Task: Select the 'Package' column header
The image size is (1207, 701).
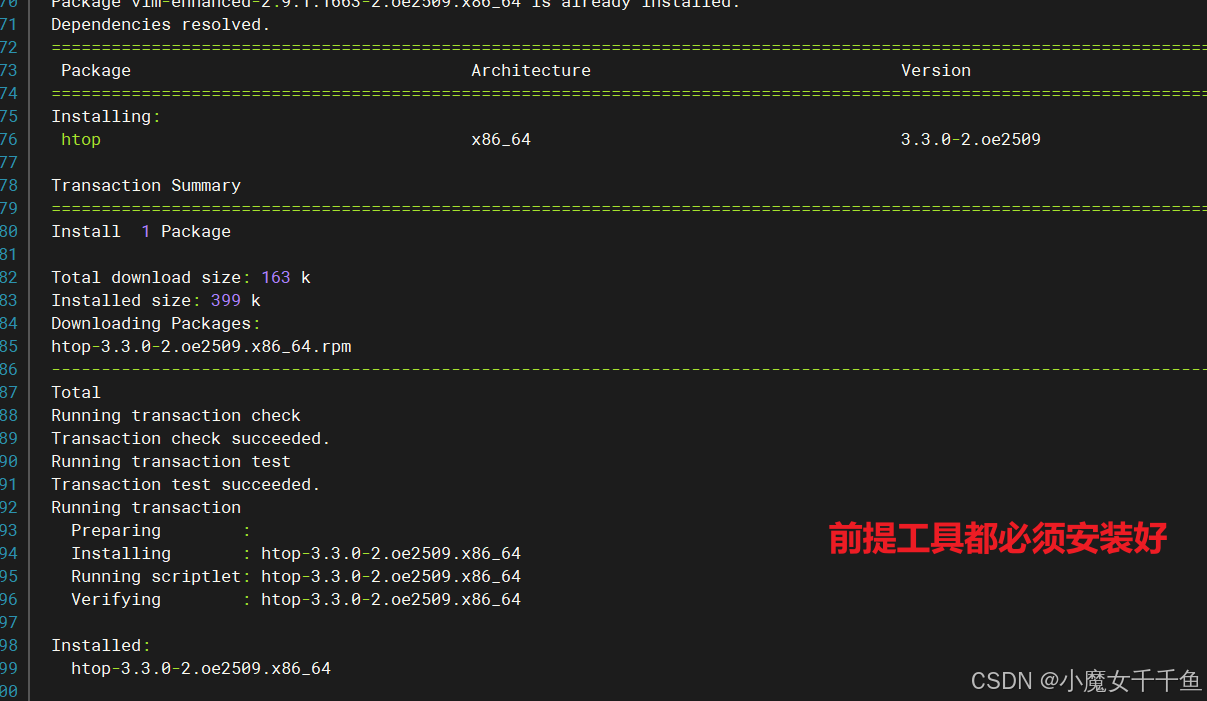Action: coord(96,70)
